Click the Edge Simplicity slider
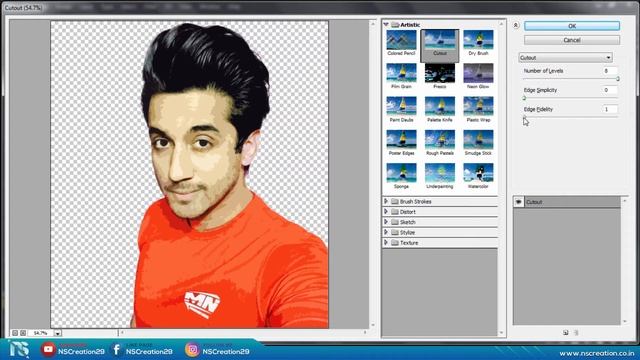The width and height of the screenshot is (640, 360). [x=571, y=98]
